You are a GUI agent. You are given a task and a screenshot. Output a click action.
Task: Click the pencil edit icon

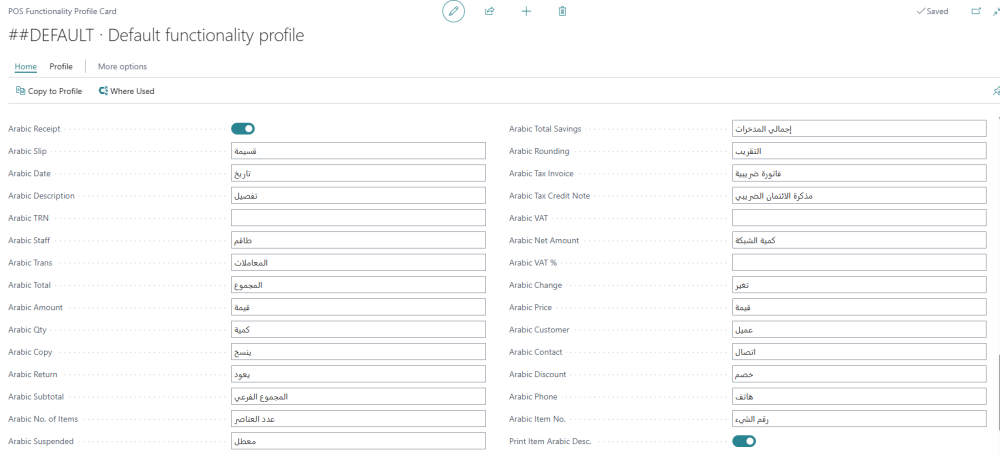coord(453,11)
